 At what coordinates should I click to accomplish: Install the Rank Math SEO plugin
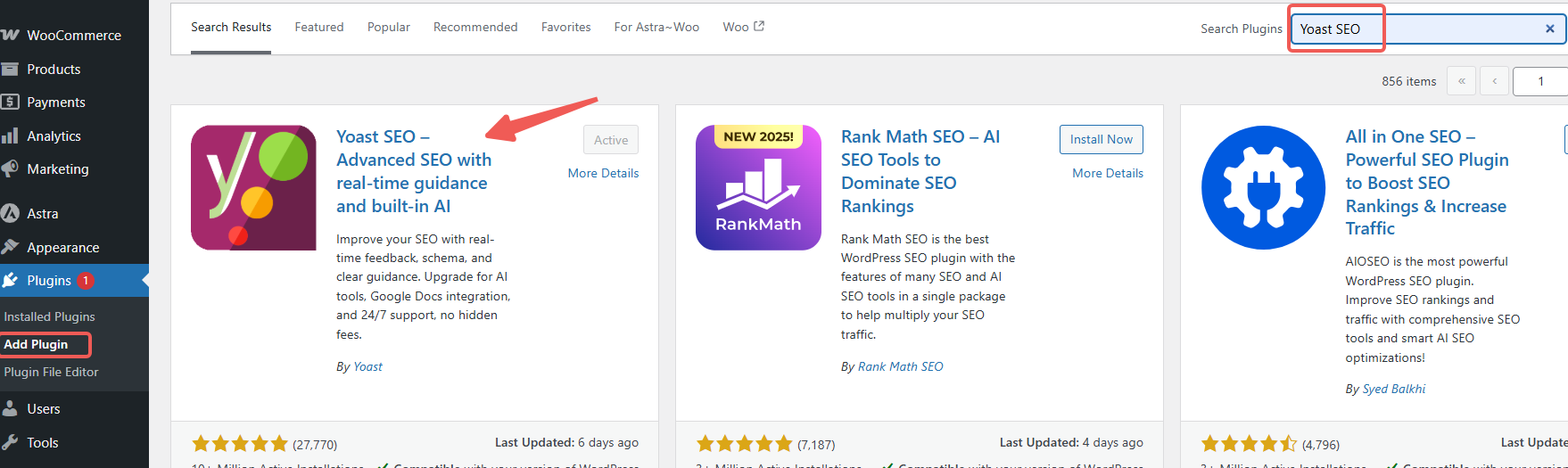click(x=1101, y=140)
